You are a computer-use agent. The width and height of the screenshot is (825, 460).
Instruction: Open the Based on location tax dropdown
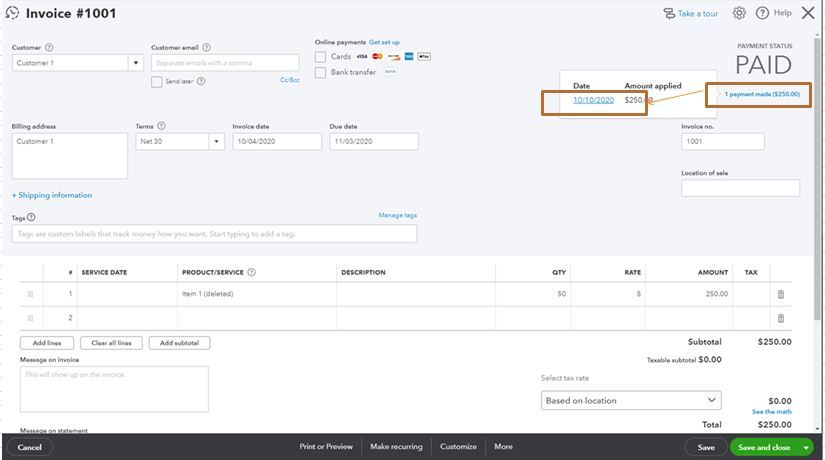click(x=631, y=401)
